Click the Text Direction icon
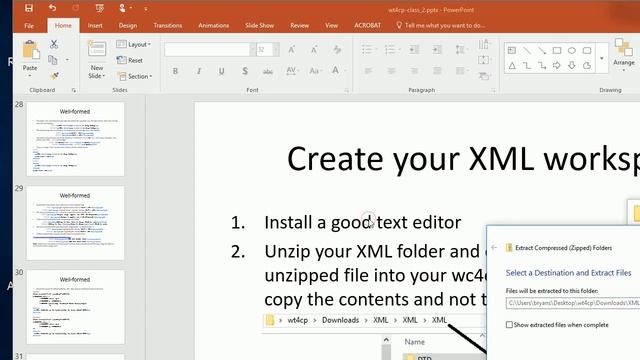 (484, 44)
